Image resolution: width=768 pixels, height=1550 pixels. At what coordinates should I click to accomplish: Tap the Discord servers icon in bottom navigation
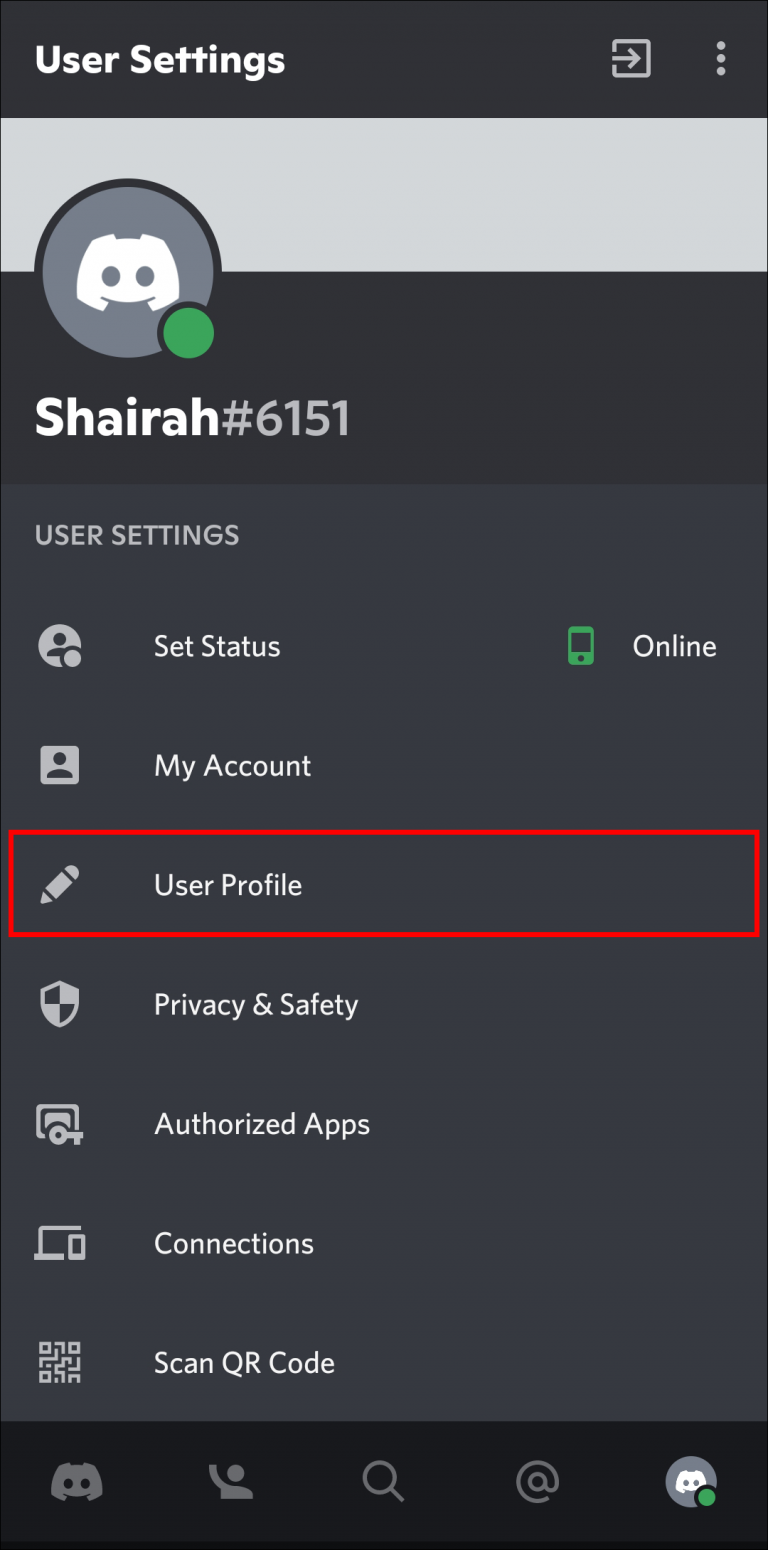coord(77,1482)
